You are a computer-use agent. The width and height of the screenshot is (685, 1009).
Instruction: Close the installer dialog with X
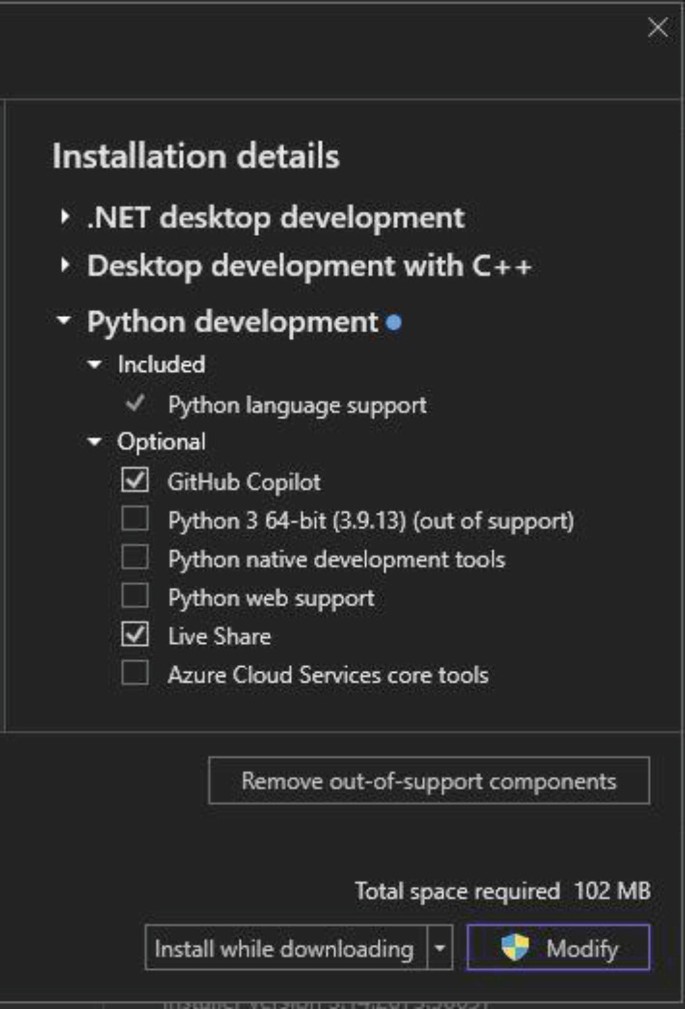[657, 28]
